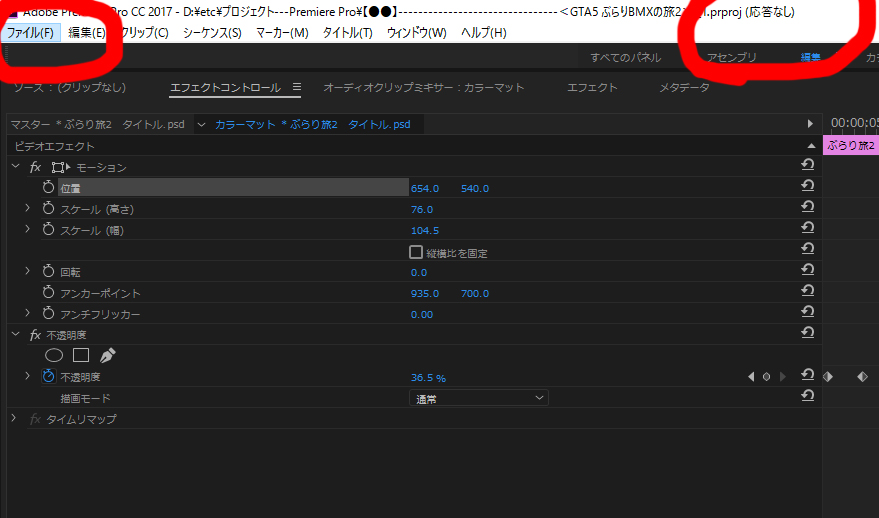Expand the タイムリマップ effect group
Viewport: 879px width, 518px height.
13,418
